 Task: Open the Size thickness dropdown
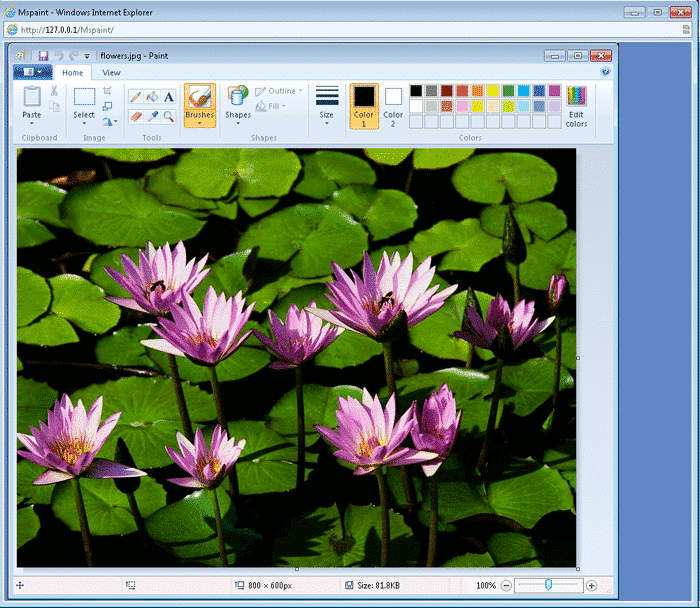(x=326, y=106)
